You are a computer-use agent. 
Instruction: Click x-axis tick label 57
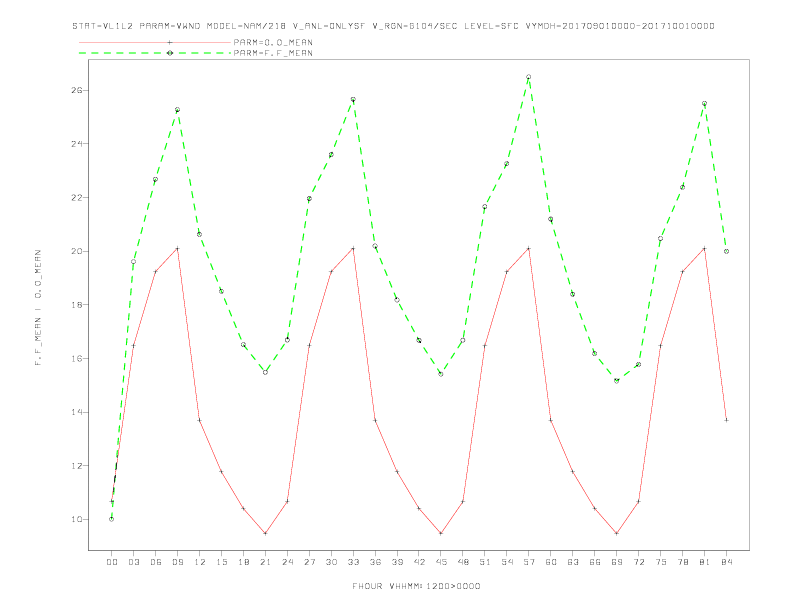pyautogui.click(x=529, y=562)
